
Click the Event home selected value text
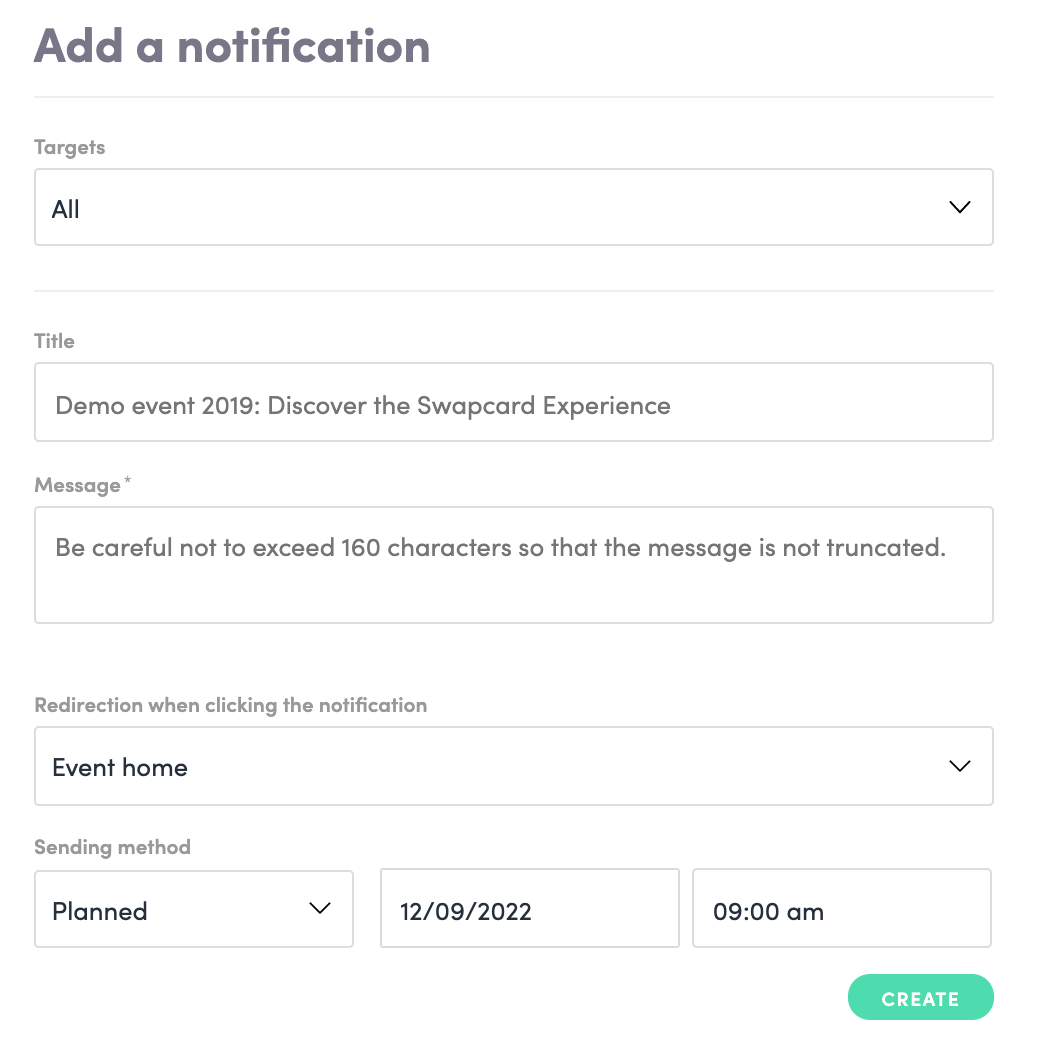(x=120, y=767)
